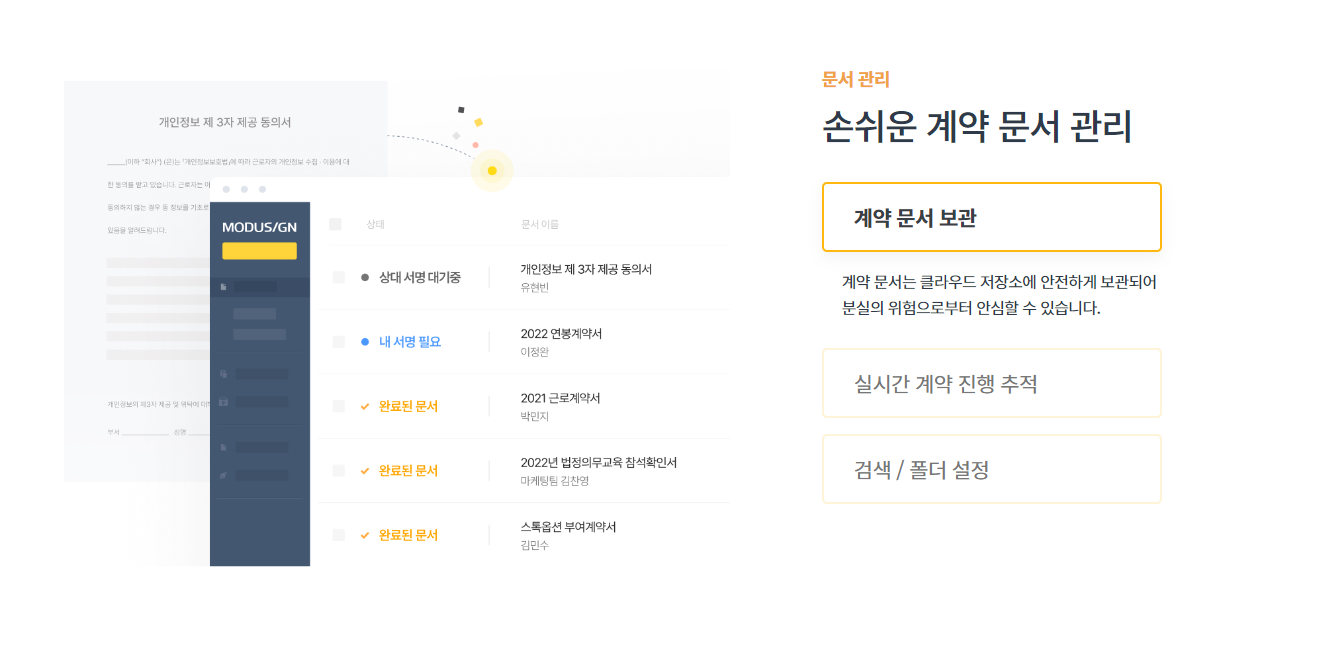Click the MODUS/GN logo in the sidebar
Viewport: 1342px width, 666px height.
click(x=259, y=227)
